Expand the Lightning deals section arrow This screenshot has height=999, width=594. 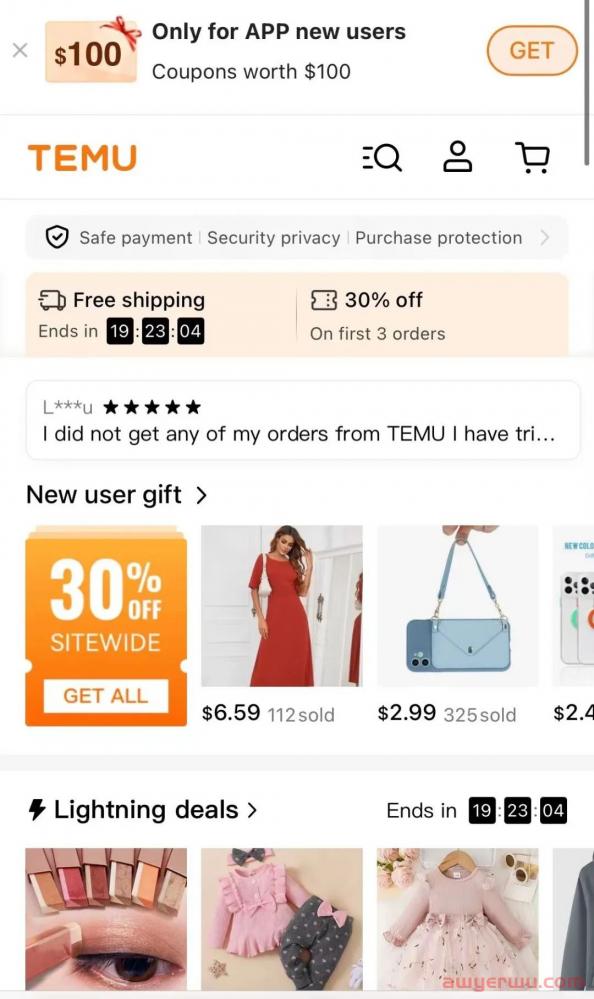pyautogui.click(x=252, y=810)
